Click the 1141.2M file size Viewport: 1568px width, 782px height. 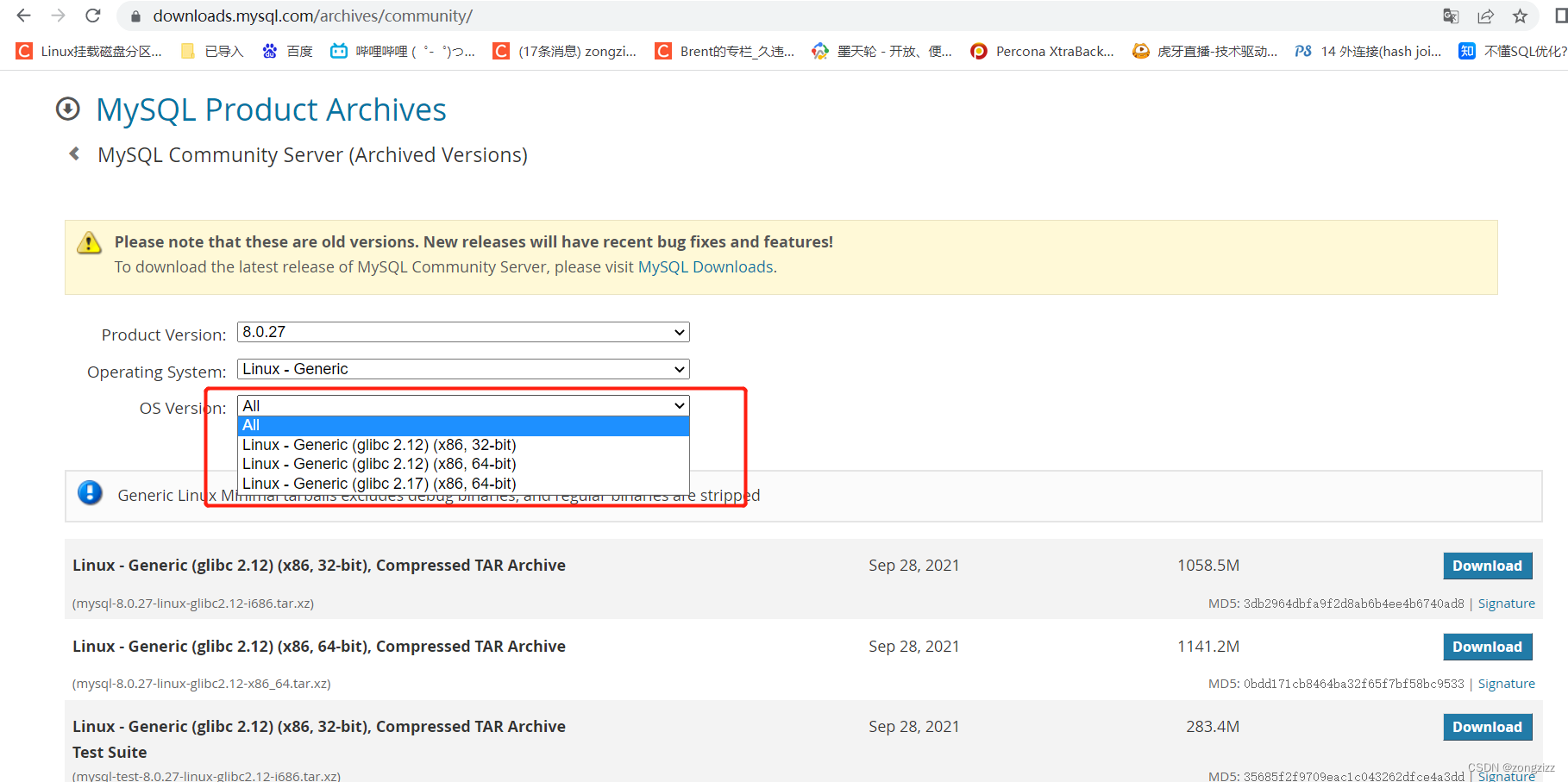pos(1208,647)
